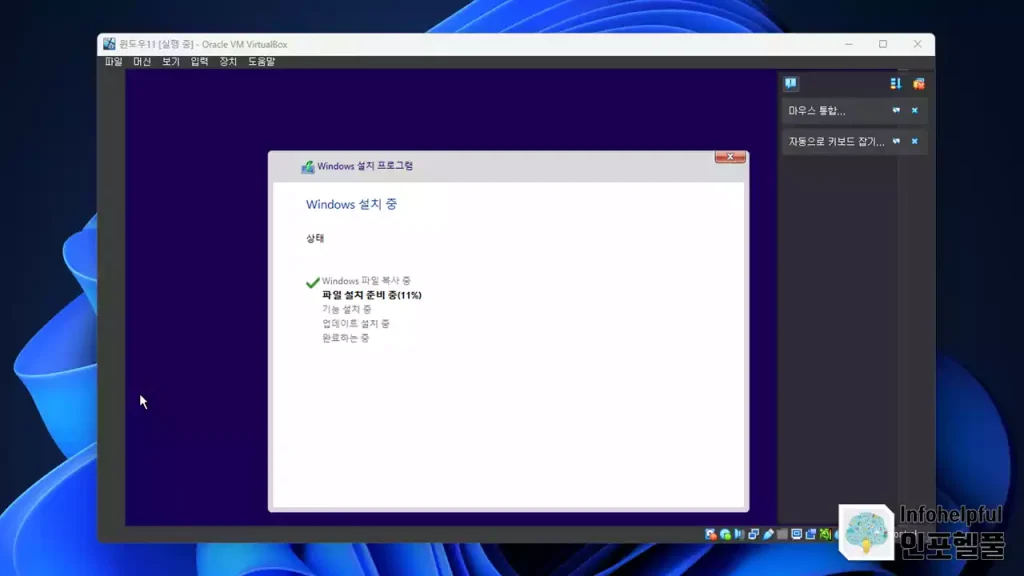Click the hide icon on 자동으로 키보드 잡기 notification
This screenshot has height=576, width=1024.
896,141
